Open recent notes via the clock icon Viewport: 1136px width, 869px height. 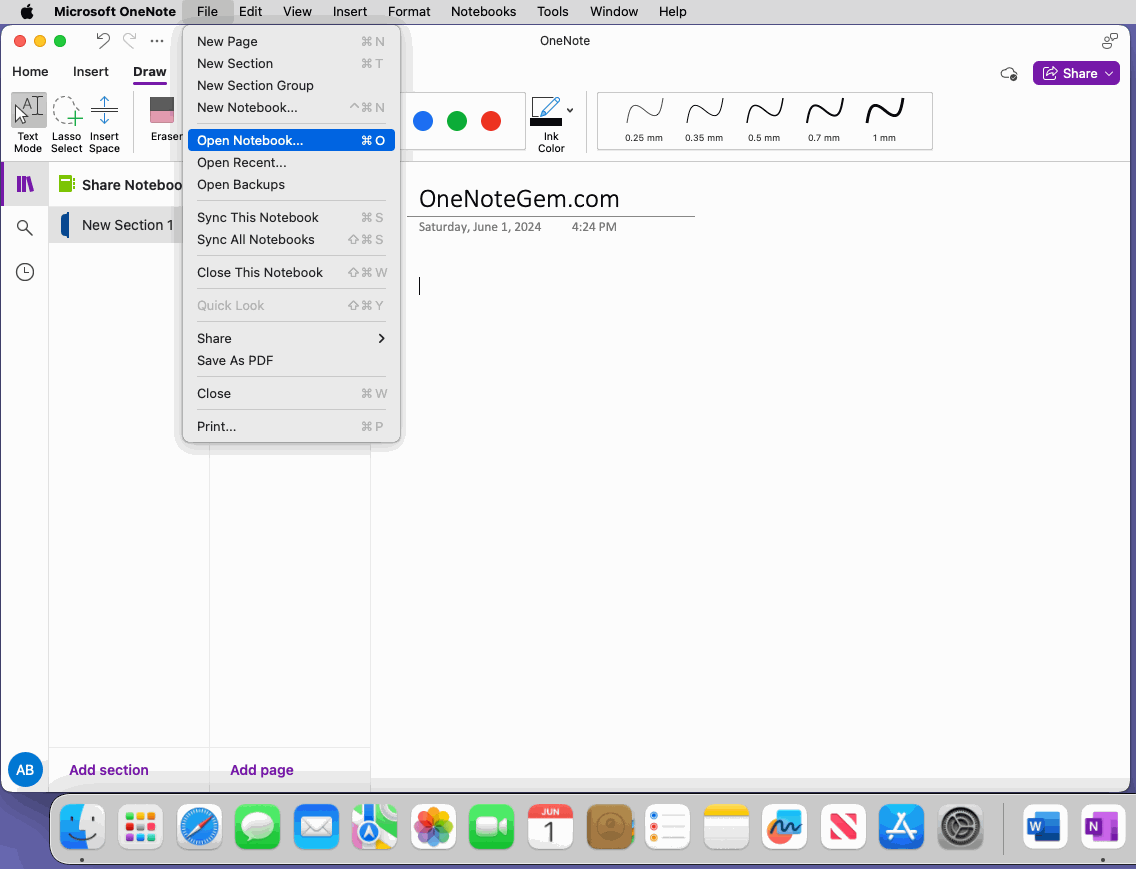[x=24, y=271]
